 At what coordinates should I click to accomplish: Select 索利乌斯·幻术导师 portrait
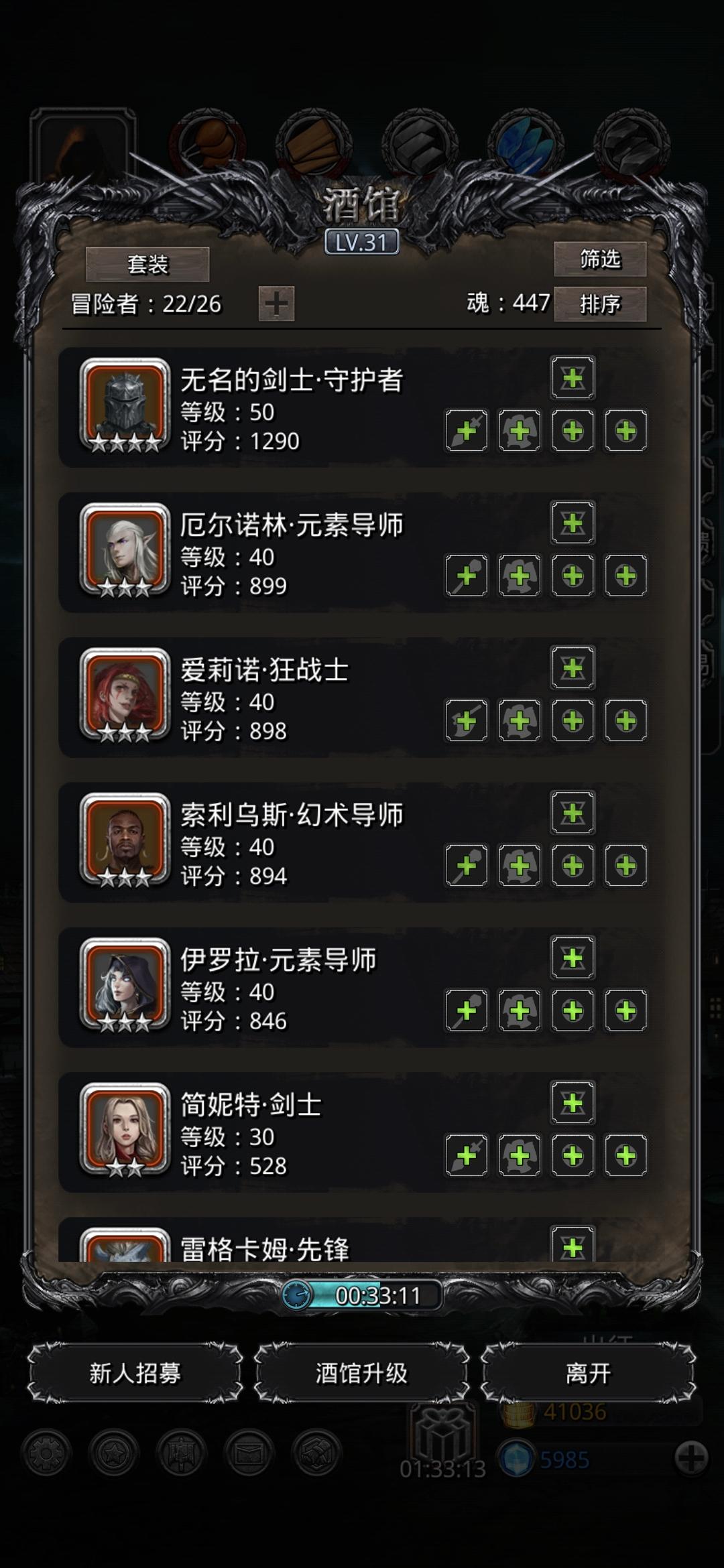(x=125, y=840)
